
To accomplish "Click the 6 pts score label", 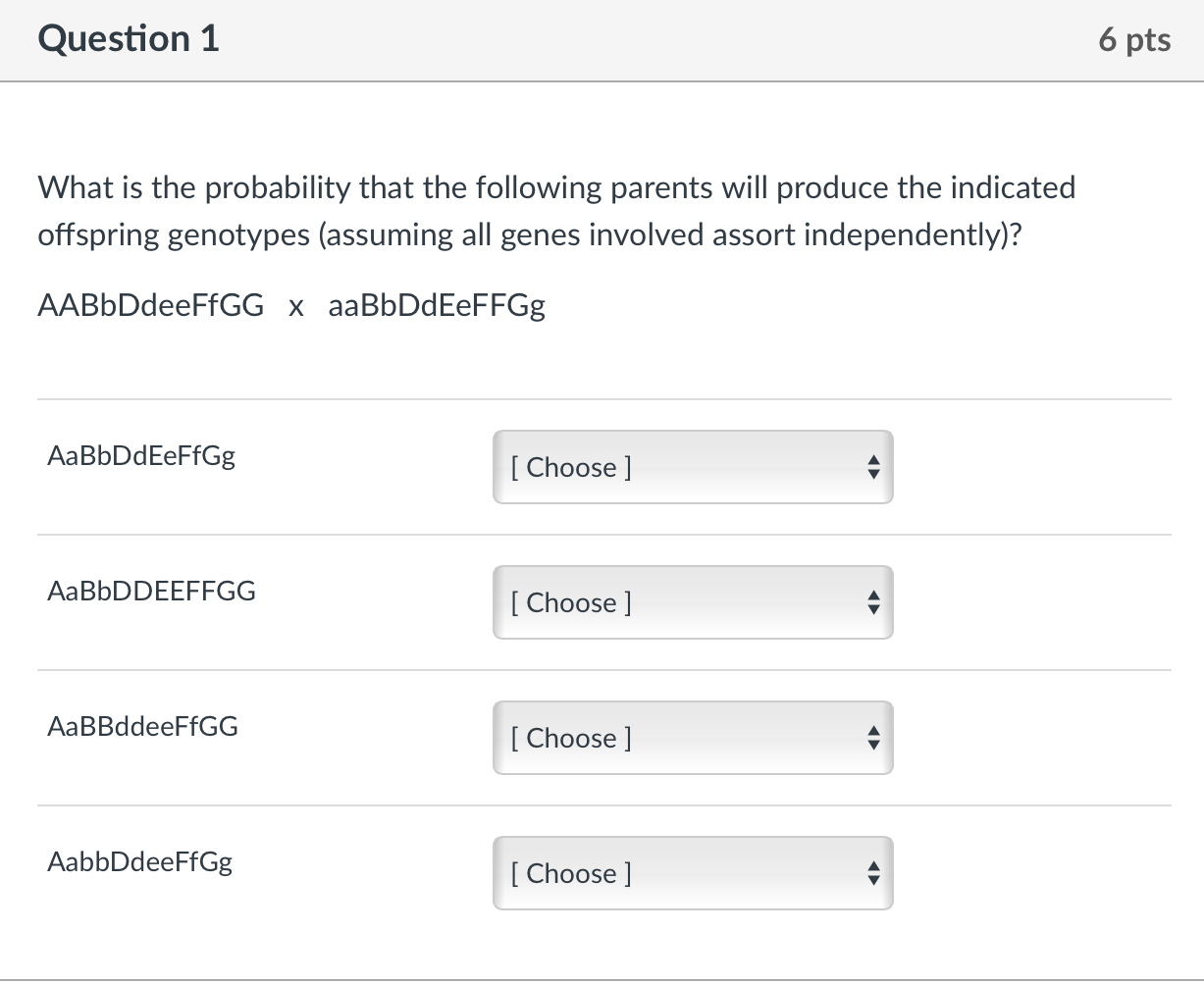I will (1134, 39).
